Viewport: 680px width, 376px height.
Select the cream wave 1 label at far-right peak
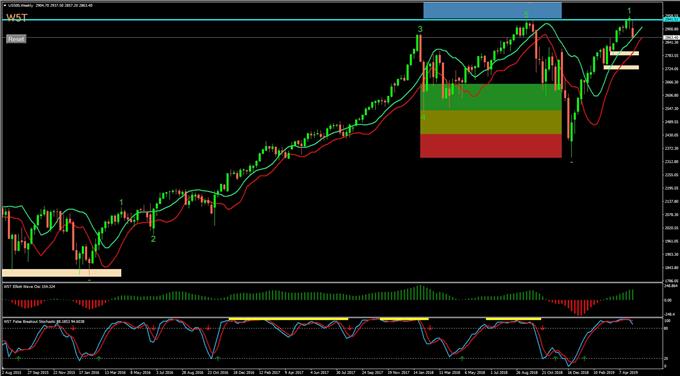[x=629, y=11]
